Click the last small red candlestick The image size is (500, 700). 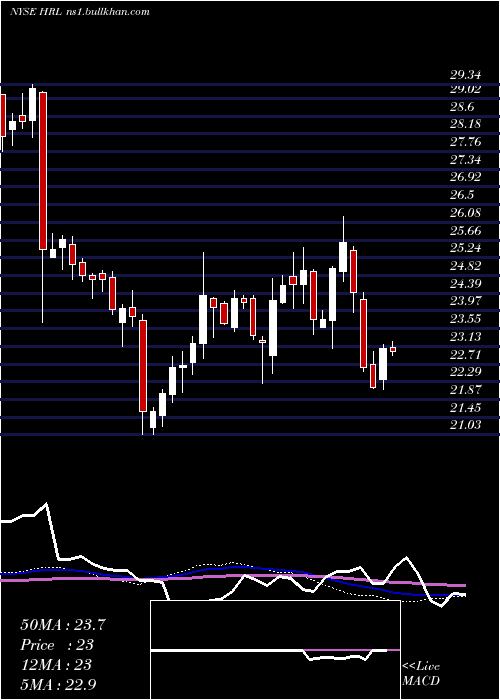pyautogui.click(x=393, y=349)
